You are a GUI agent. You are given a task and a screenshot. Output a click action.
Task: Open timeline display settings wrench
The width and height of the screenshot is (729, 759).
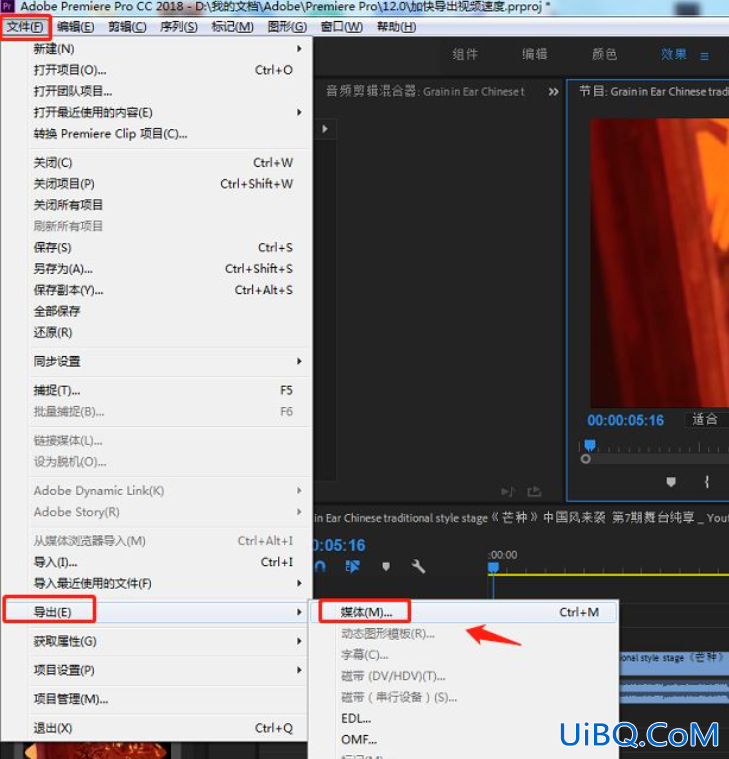pyautogui.click(x=419, y=566)
